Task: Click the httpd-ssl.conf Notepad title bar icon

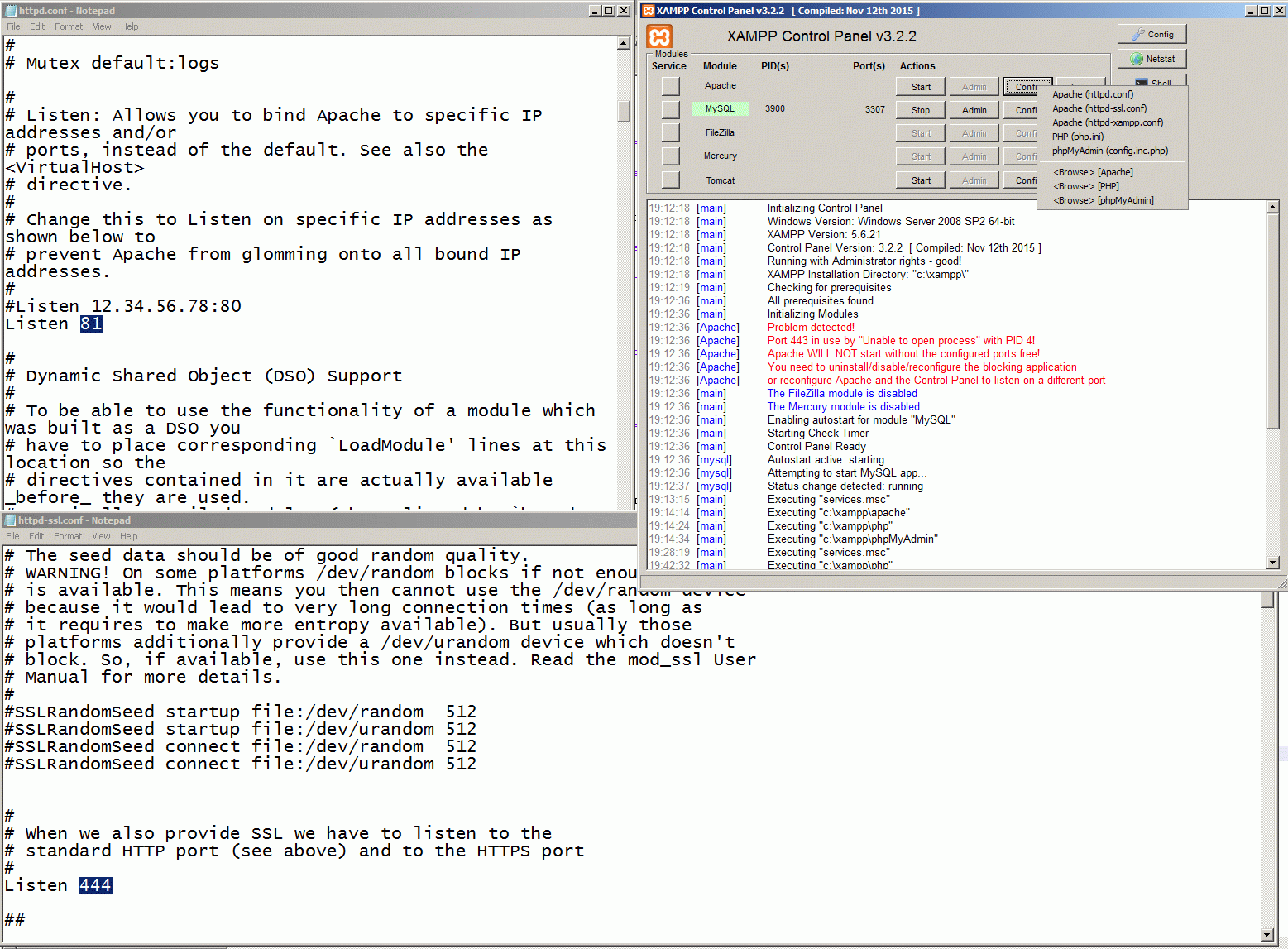Action: tap(10, 520)
